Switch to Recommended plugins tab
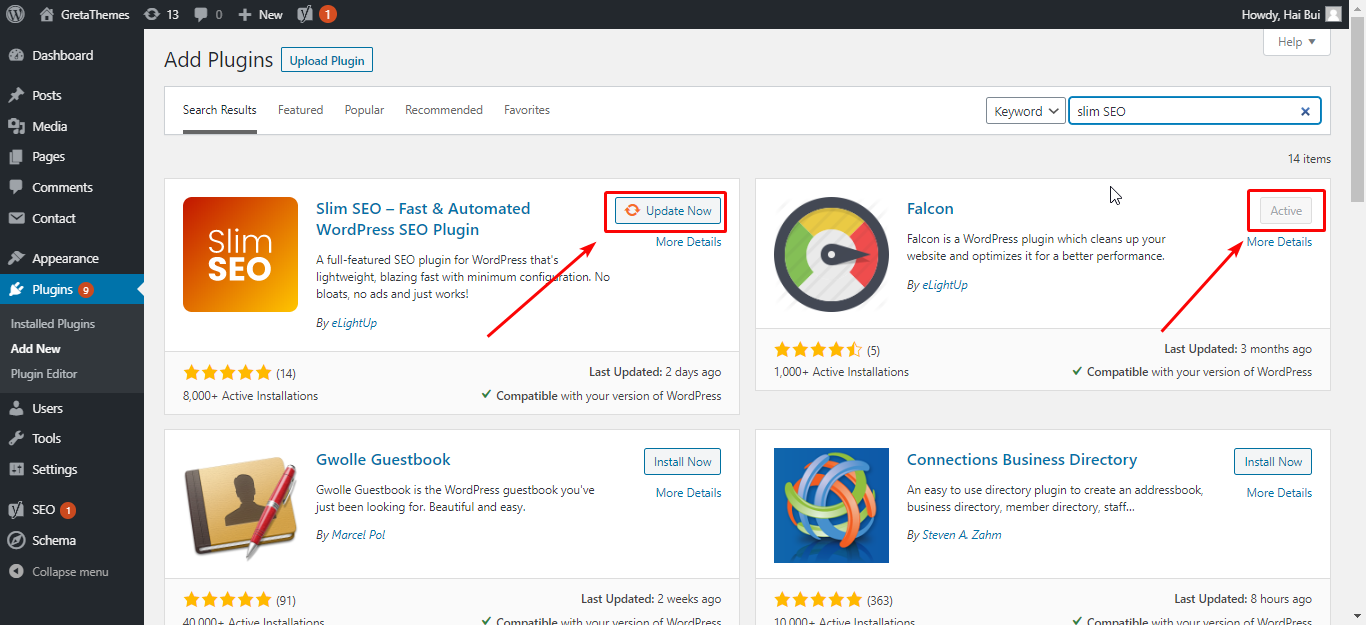The height and width of the screenshot is (625, 1366). click(444, 110)
